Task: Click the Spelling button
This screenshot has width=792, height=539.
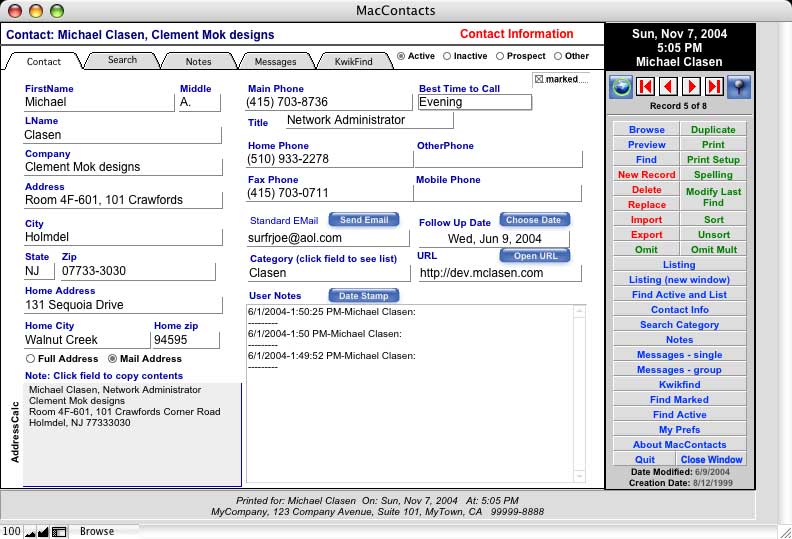Action: pos(713,174)
